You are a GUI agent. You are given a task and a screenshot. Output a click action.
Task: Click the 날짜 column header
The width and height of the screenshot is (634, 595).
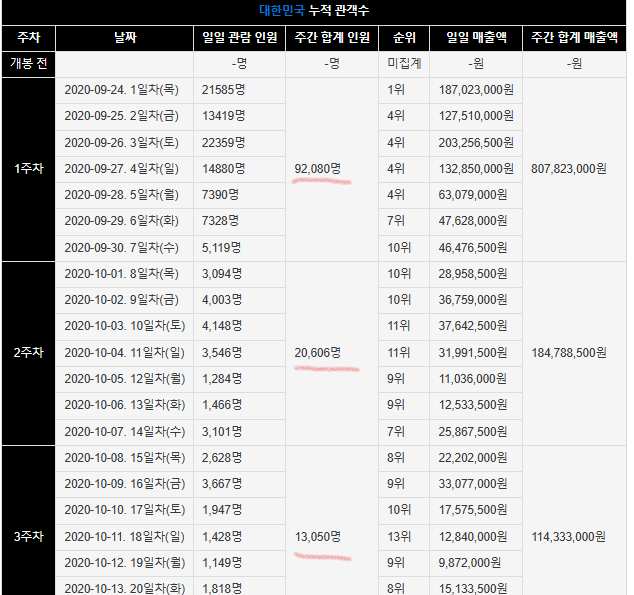click(125, 38)
